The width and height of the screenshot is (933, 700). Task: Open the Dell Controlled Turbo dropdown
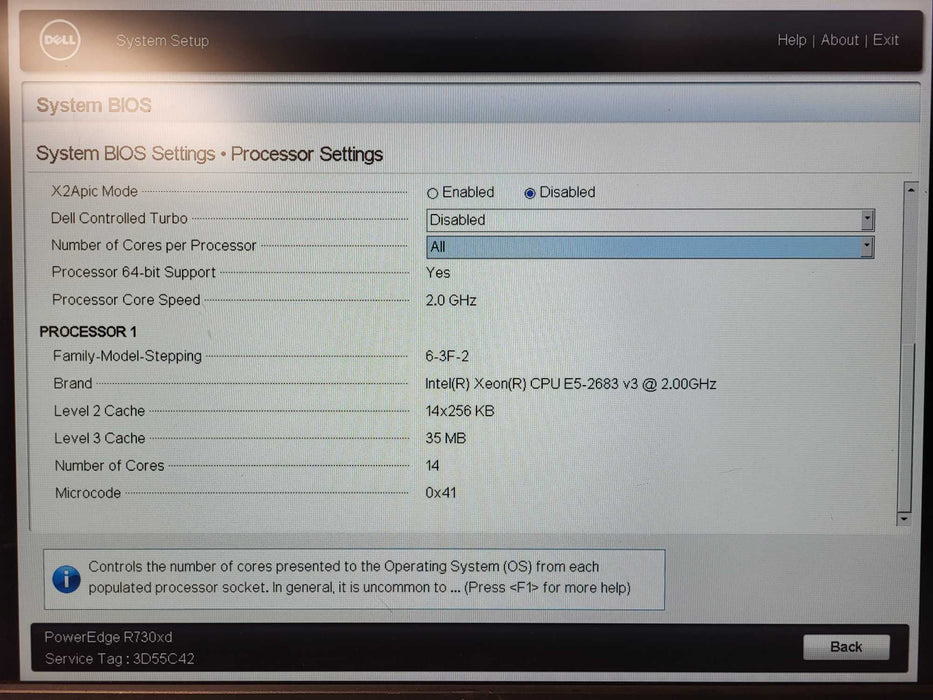tap(650, 220)
